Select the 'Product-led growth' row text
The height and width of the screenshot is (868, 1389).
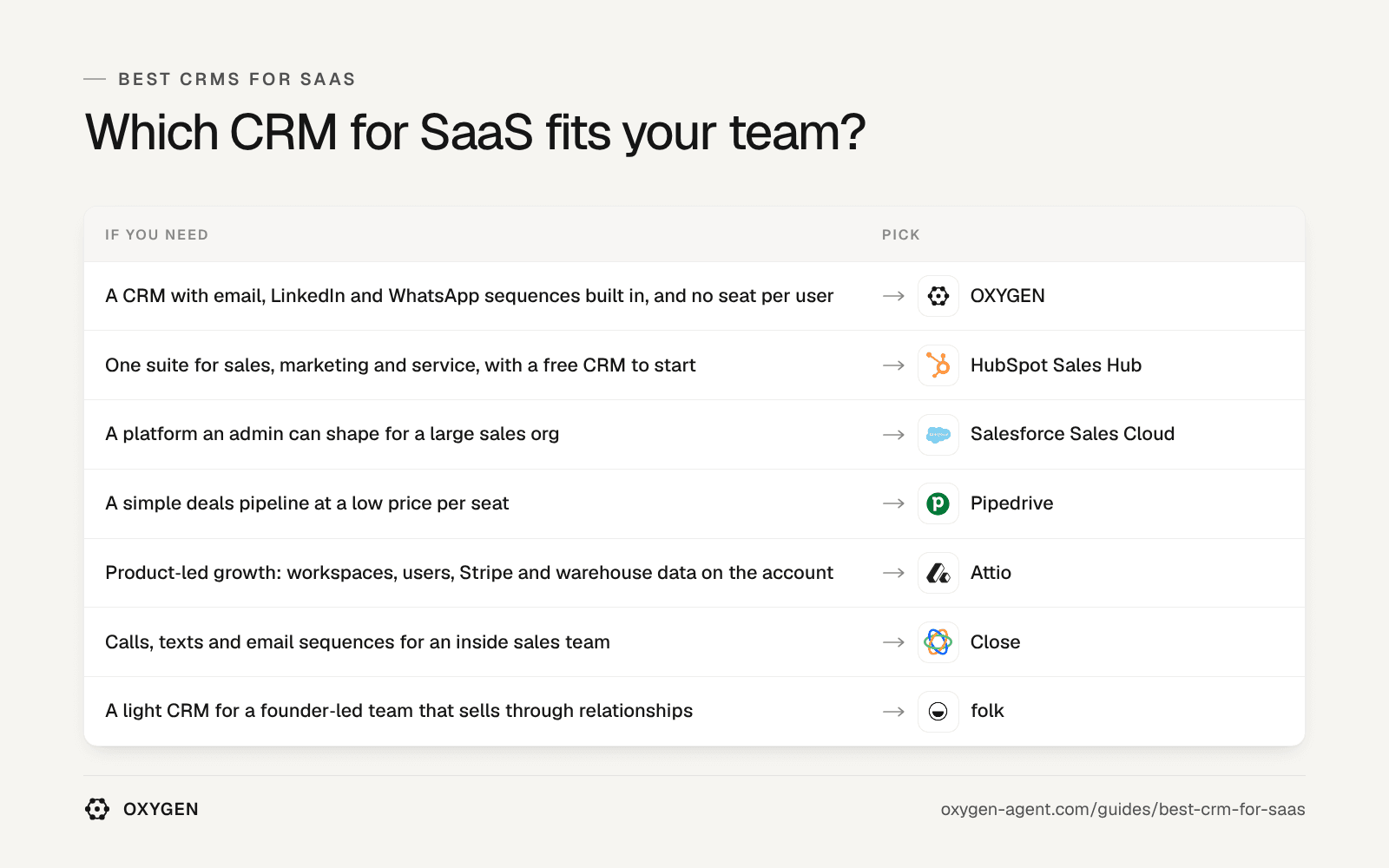pos(469,573)
